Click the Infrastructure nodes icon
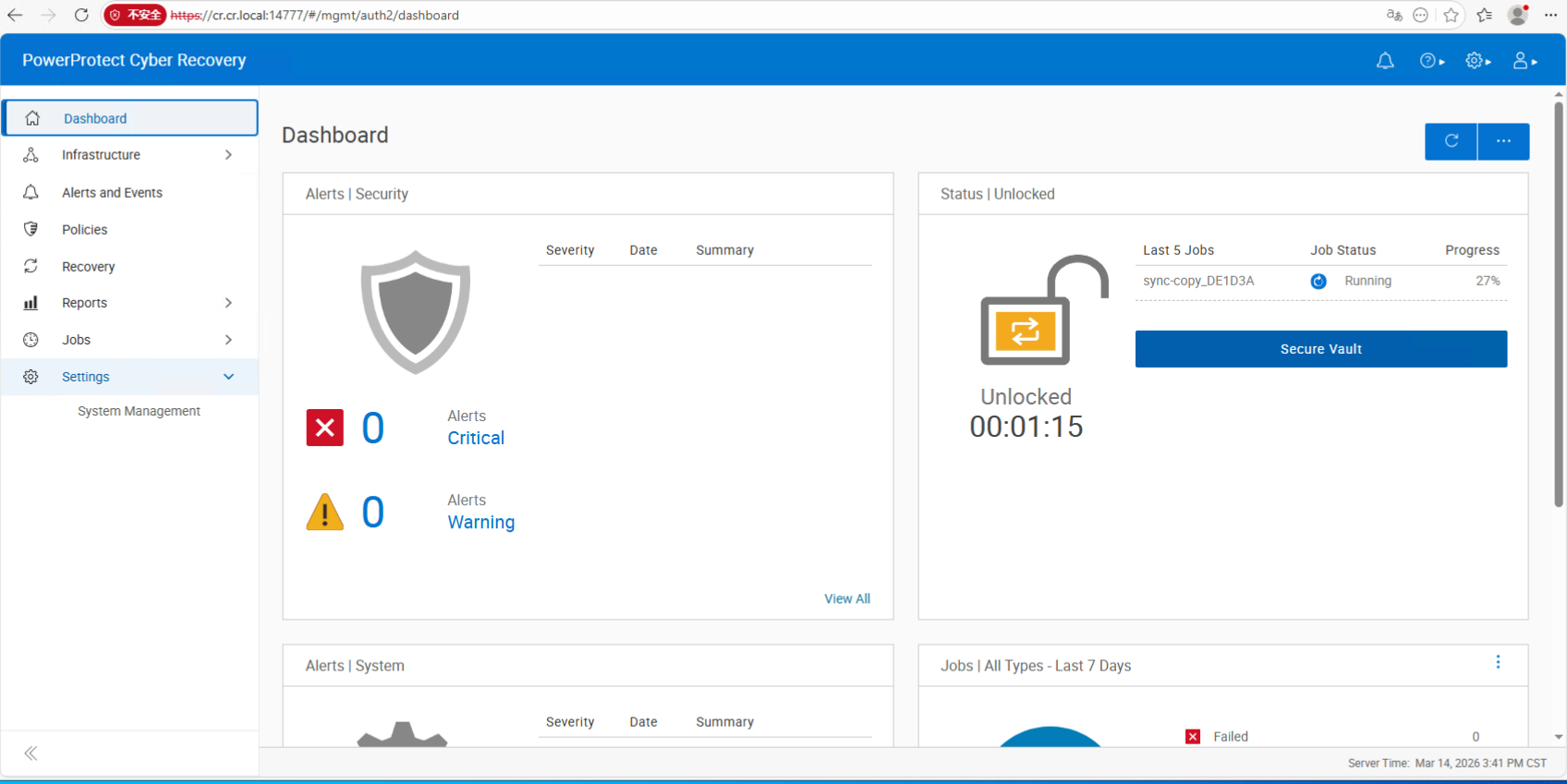The width and height of the screenshot is (1567, 784). [x=30, y=155]
